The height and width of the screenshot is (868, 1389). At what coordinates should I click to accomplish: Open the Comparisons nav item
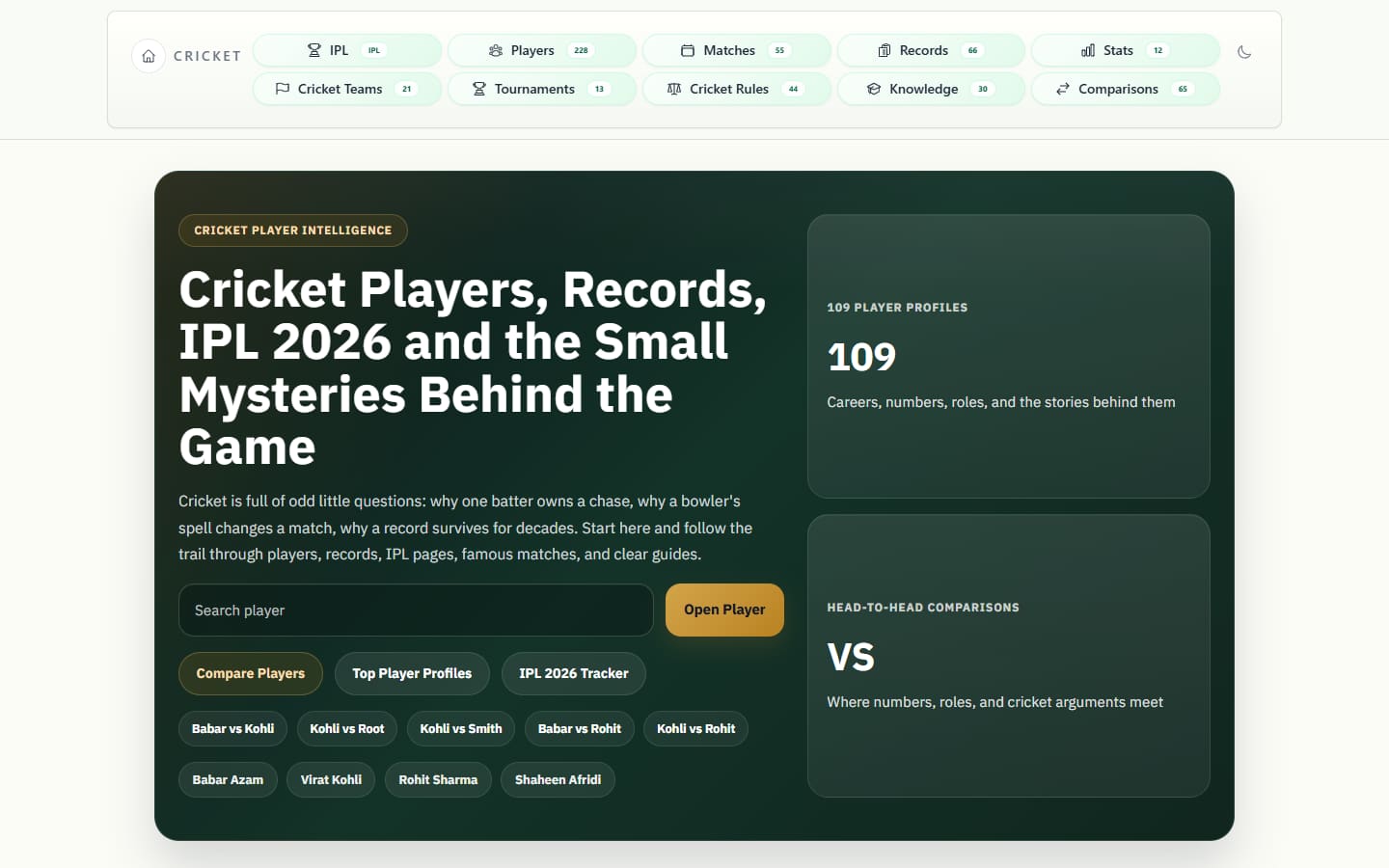(1126, 89)
